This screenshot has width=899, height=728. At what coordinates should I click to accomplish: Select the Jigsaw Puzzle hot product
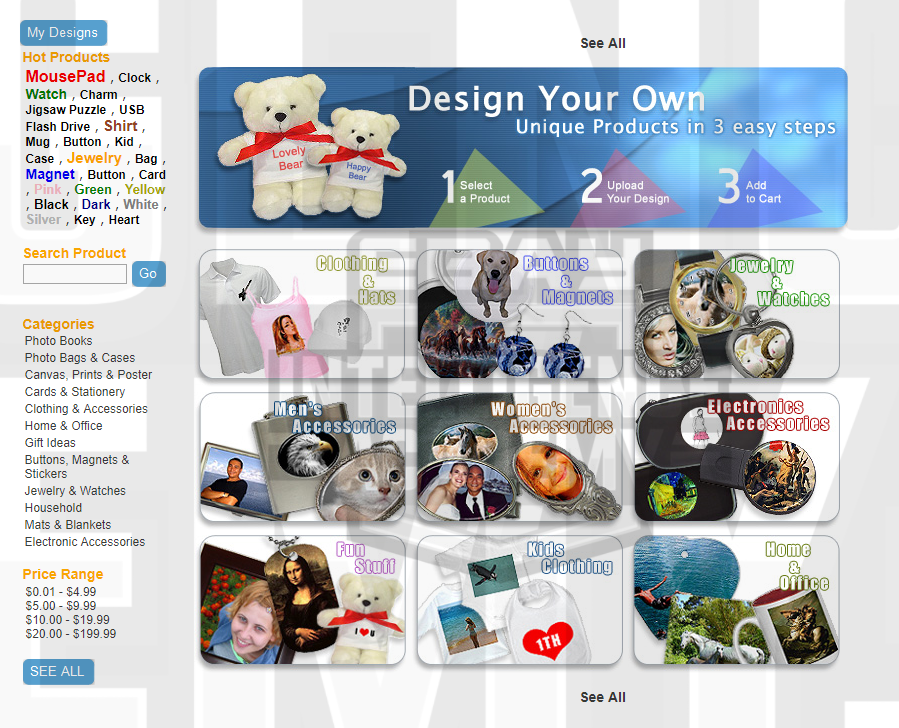[65, 110]
